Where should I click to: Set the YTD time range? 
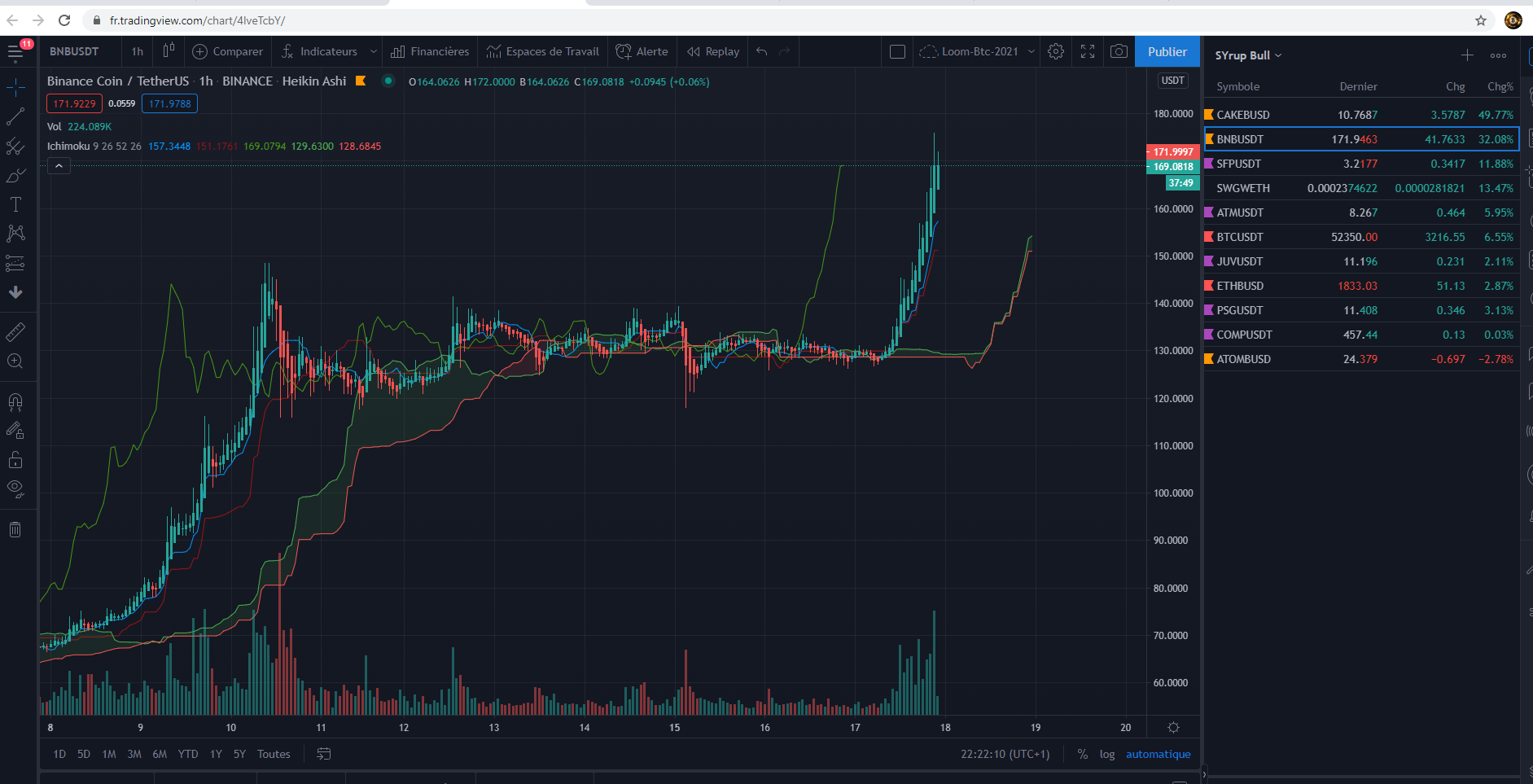(188, 754)
